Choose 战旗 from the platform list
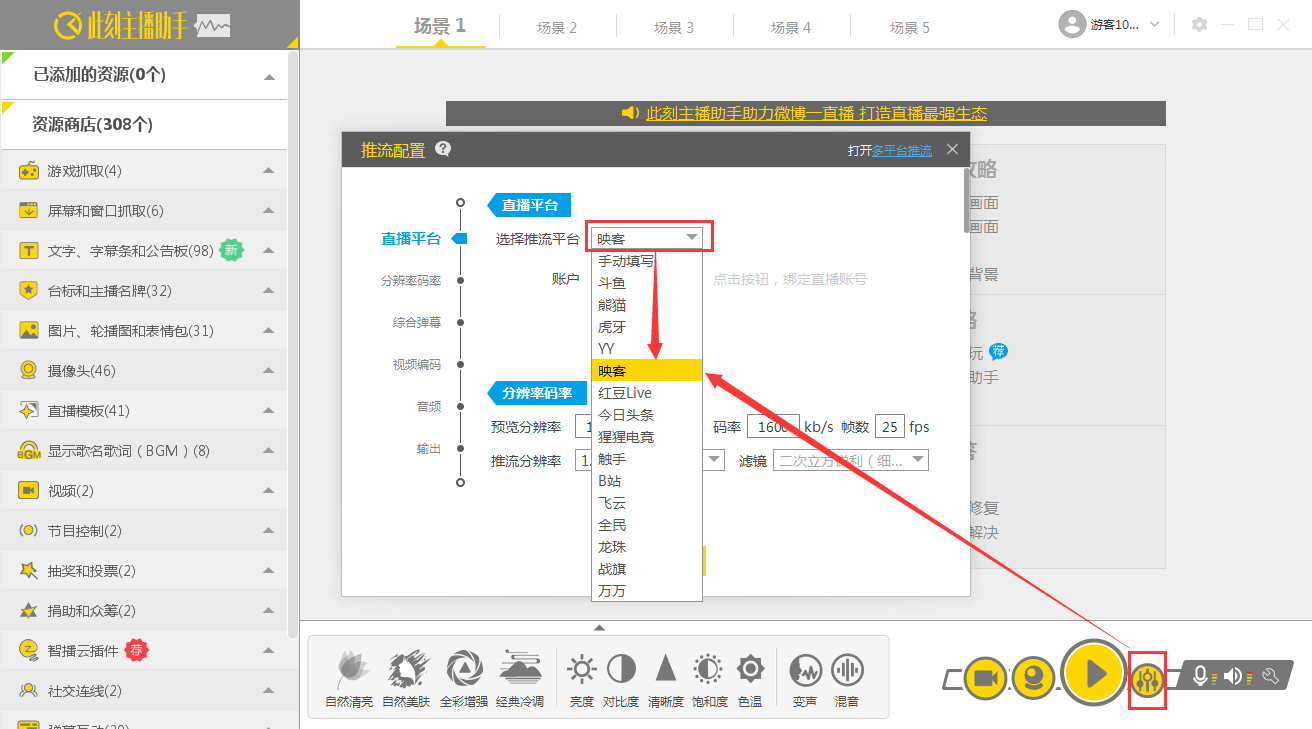 pyautogui.click(x=647, y=569)
